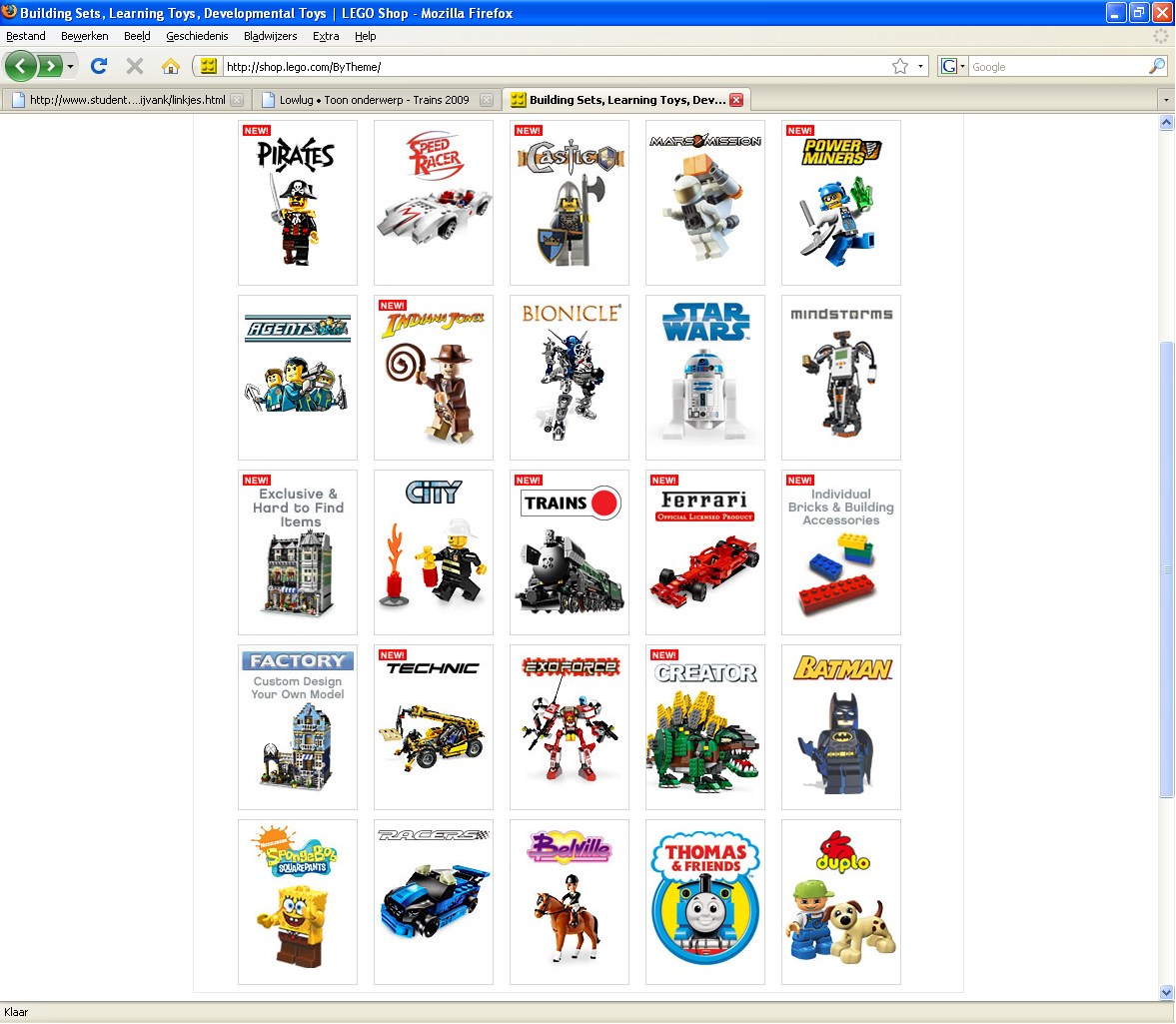This screenshot has width=1176, height=1024.
Task: Click the scrollbar down arrow
Action: pyautogui.click(x=1166, y=992)
